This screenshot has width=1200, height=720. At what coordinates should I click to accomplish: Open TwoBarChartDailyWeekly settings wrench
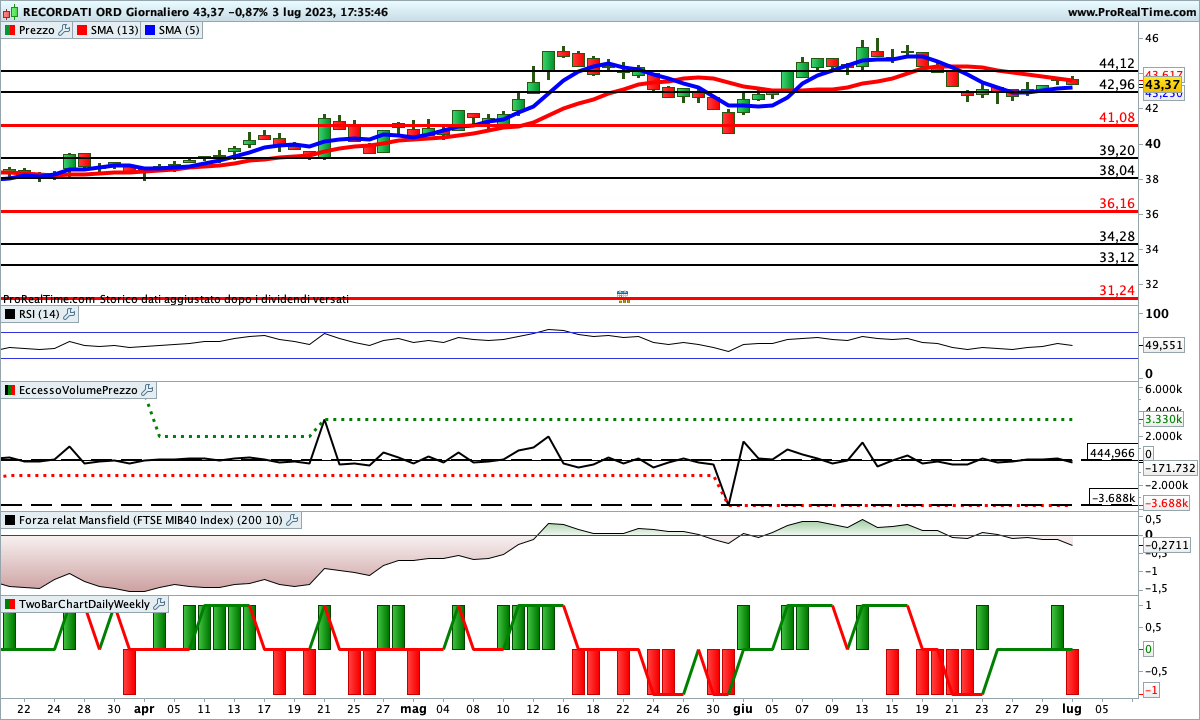[160, 604]
